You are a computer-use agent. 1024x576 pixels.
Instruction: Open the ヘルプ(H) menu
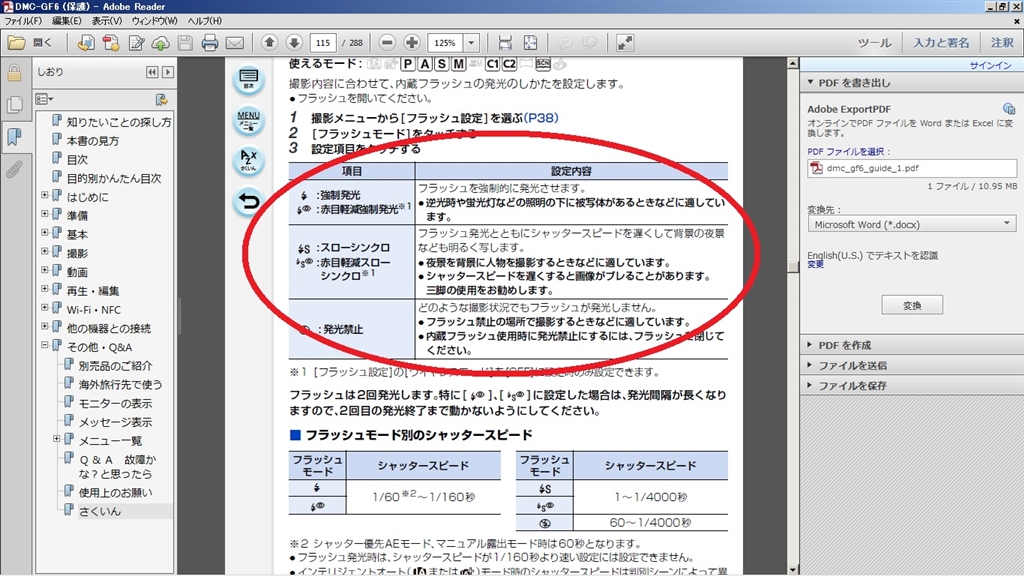pos(204,21)
